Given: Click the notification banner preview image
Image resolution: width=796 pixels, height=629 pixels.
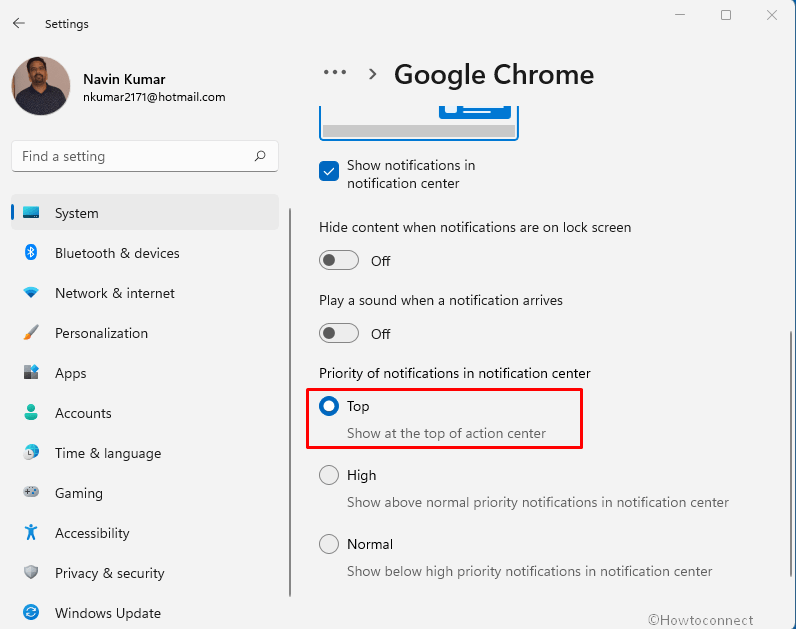Looking at the screenshot, I should [419, 122].
